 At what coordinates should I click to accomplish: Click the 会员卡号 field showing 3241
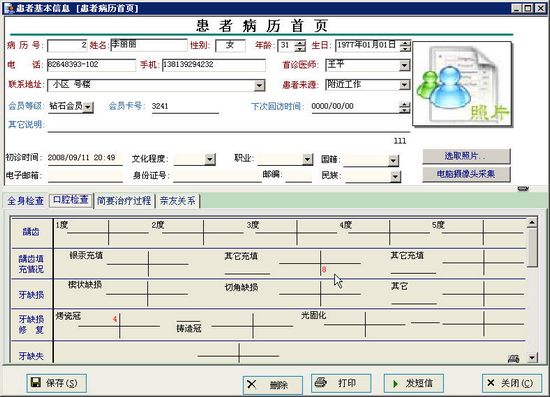click(185, 107)
